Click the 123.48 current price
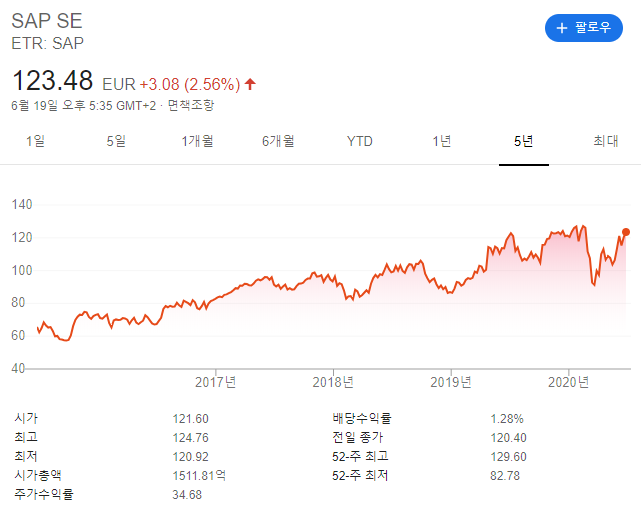Image resolution: width=641 pixels, height=508 pixels. tap(53, 81)
